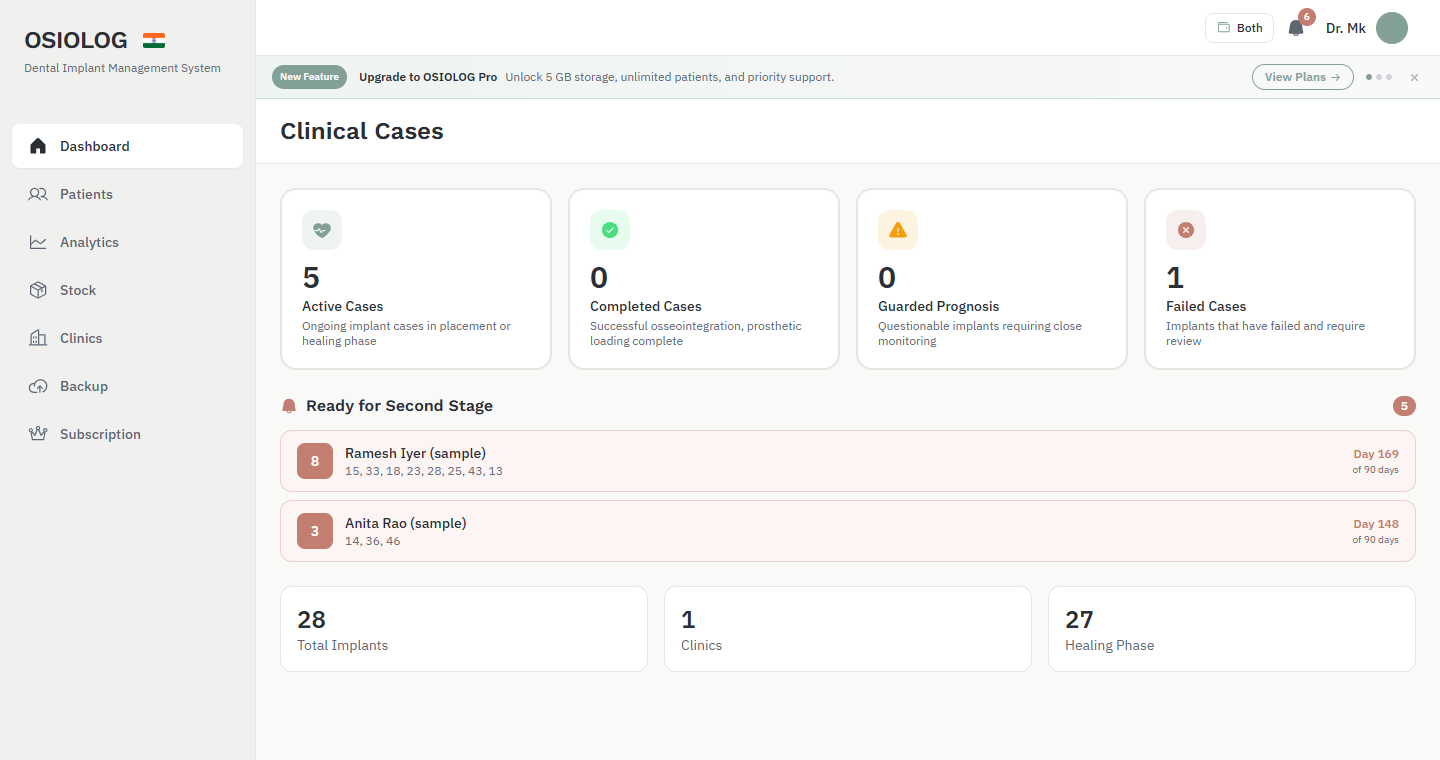This screenshot has width=1440, height=760.
Task: Select the third banner pagination dot
Action: [x=1389, y=77]
